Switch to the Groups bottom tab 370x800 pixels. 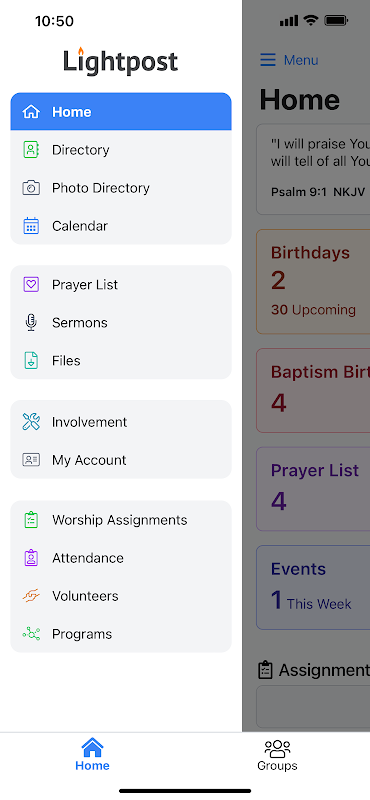[x=277, y=755]
